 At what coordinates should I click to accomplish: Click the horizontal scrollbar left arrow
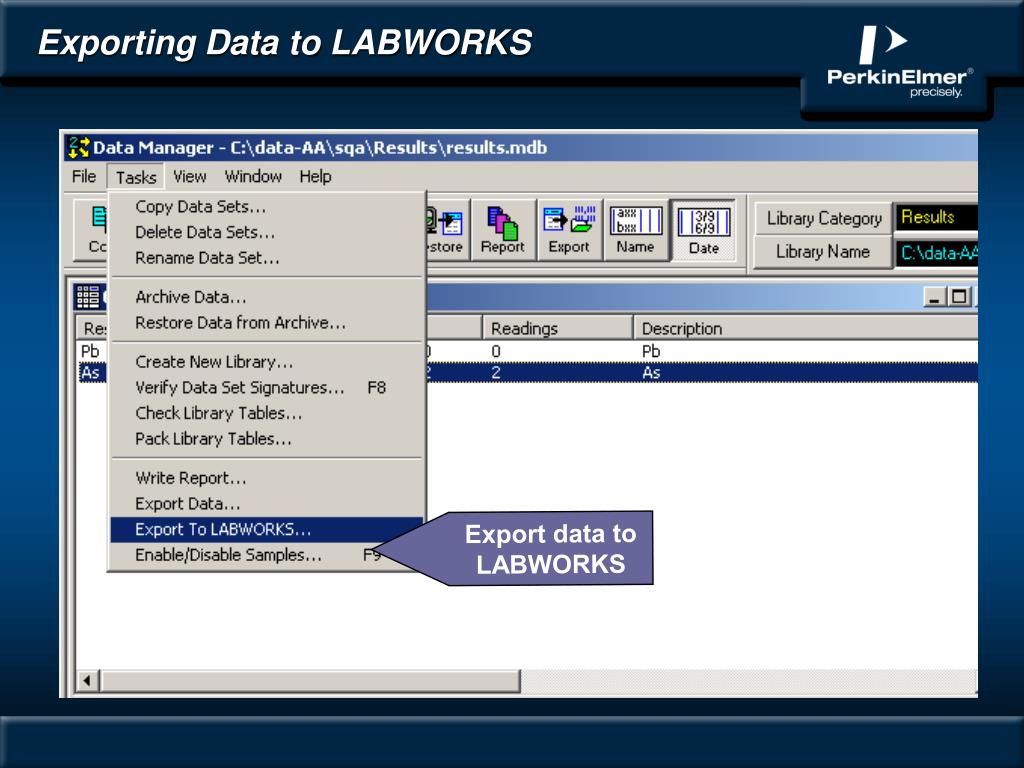tap(88, 680)
